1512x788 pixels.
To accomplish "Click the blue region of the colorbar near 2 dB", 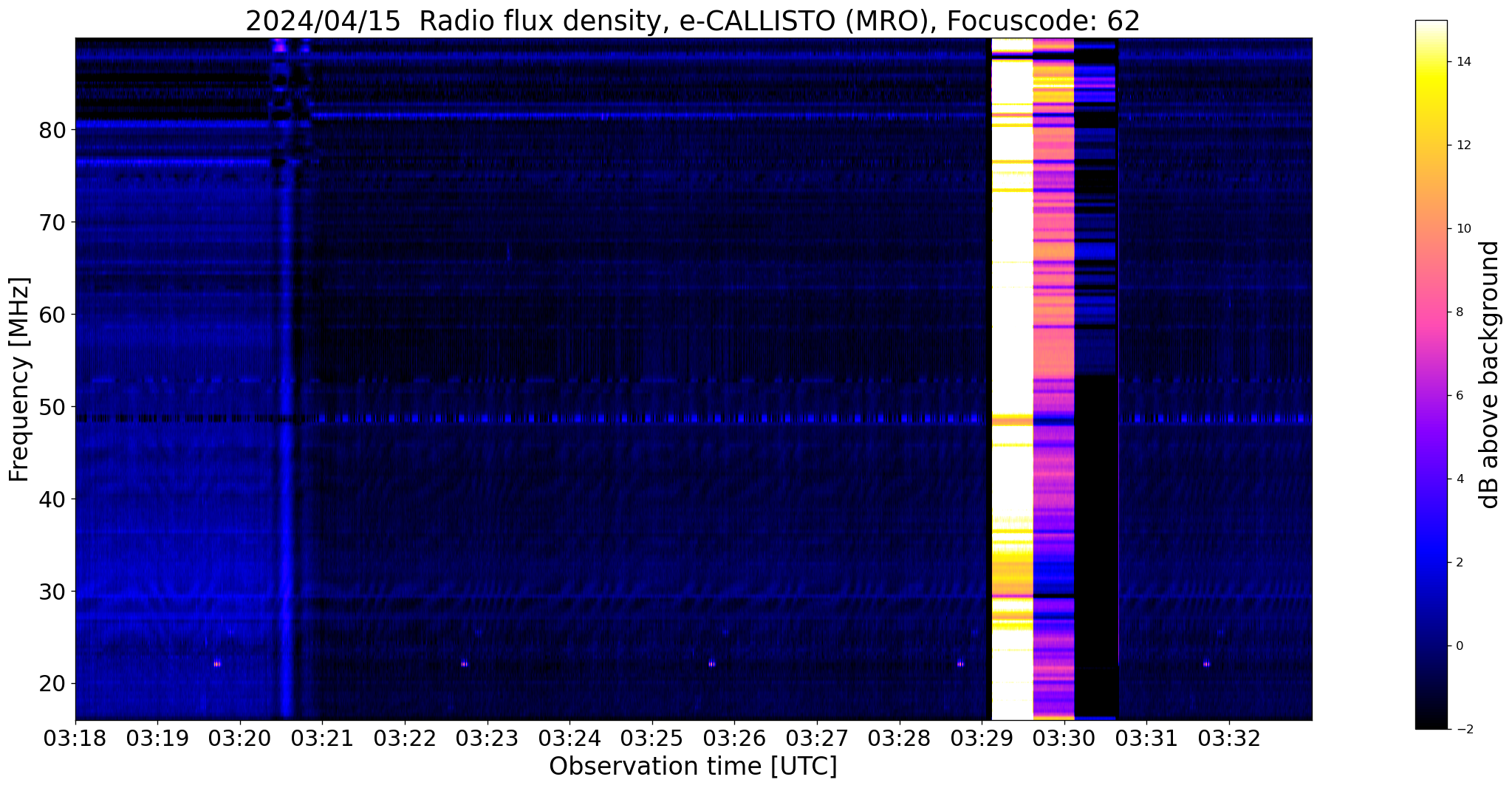I will [1431, 563].
